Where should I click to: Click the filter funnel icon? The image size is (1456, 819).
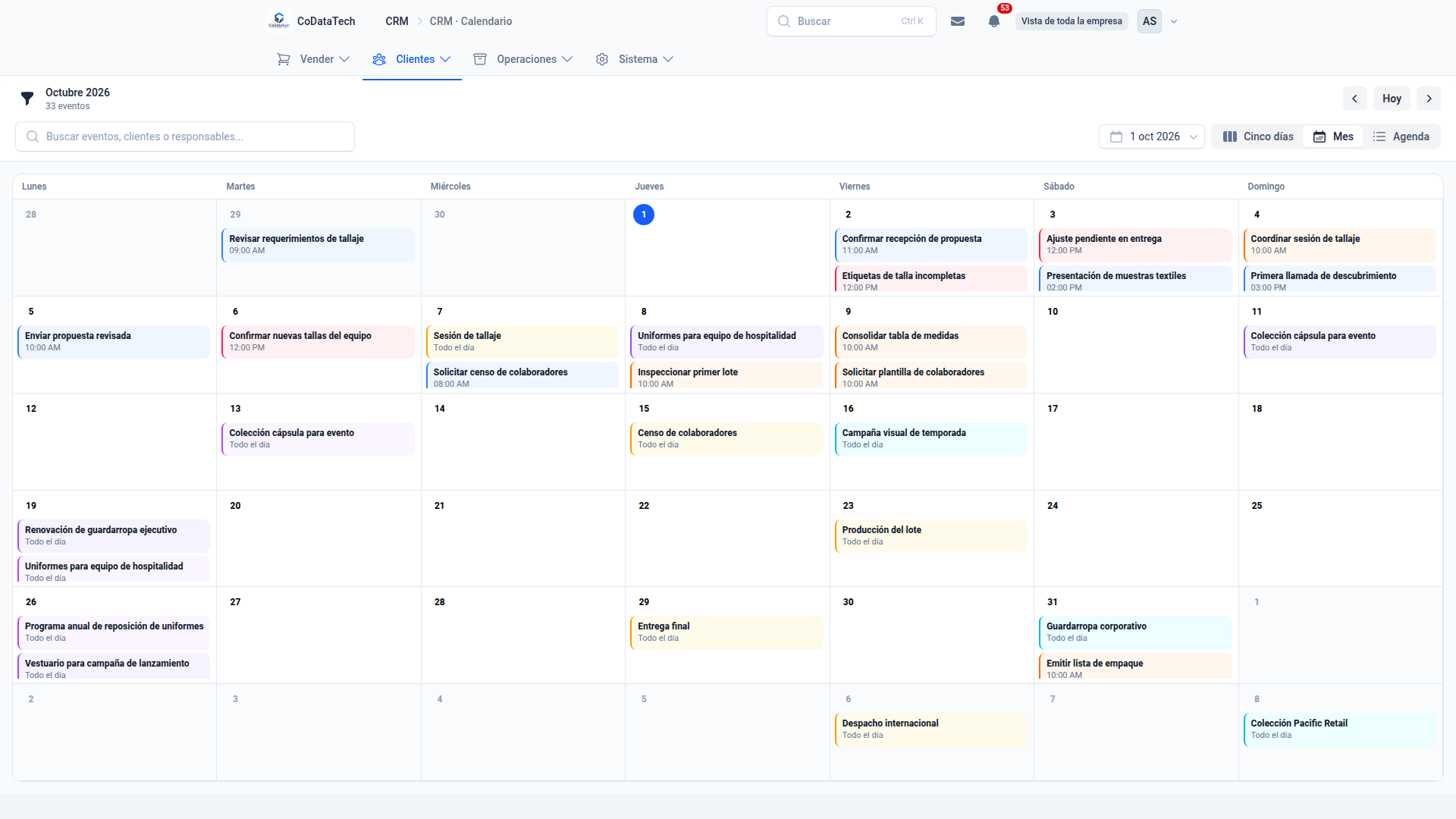click(x=27, y=99)
